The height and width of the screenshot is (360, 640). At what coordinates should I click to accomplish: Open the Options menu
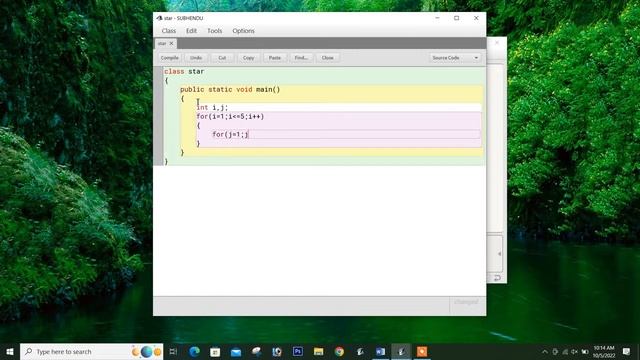click(x=243, y=31)
